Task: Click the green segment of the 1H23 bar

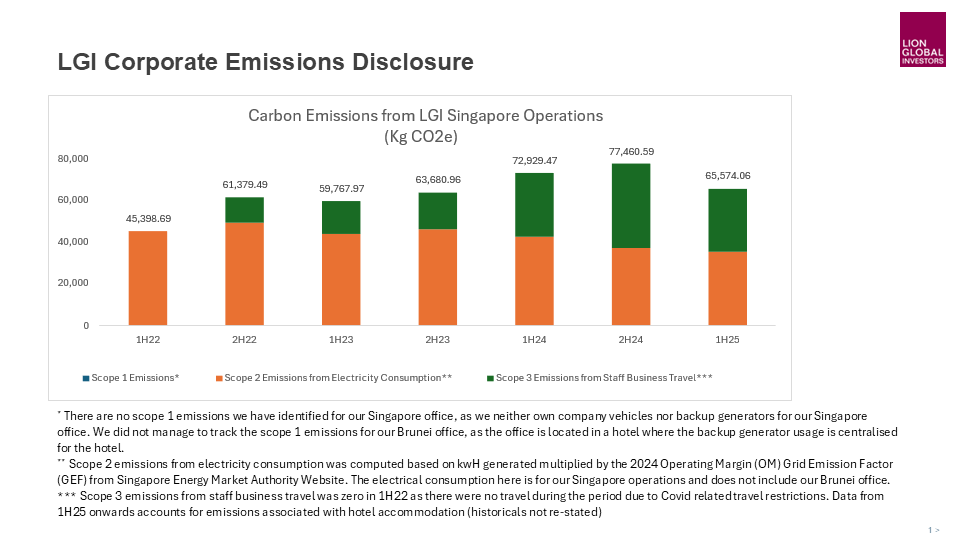Action: (341, 217)
